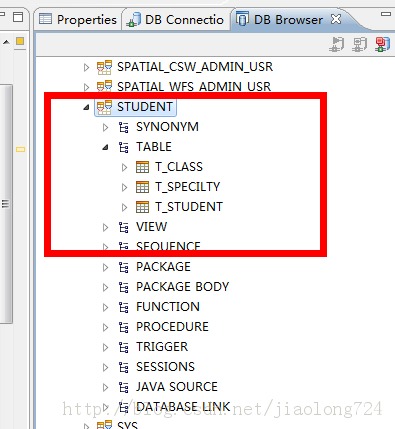Open the DB Connection tab
Viewport: 395px width, 429px height.
click(175, 19)
